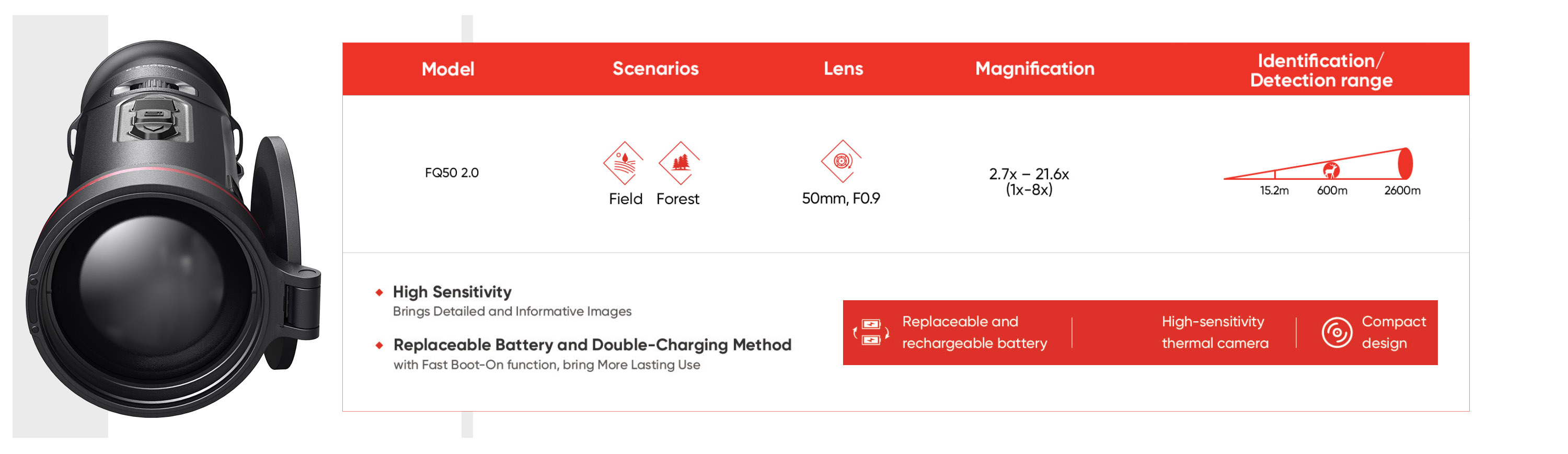This screenshot has width=1568, height=454.
Task: Click the High-sensitivity thermal camera banner text
Action: tap(1214, 332)
